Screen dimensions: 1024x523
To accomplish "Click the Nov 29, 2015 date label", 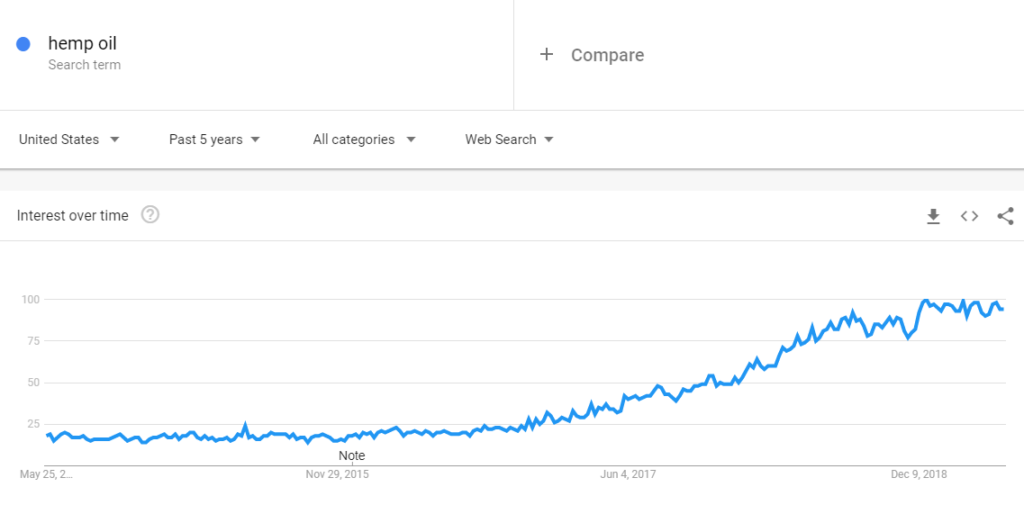I will click(337, 474).
